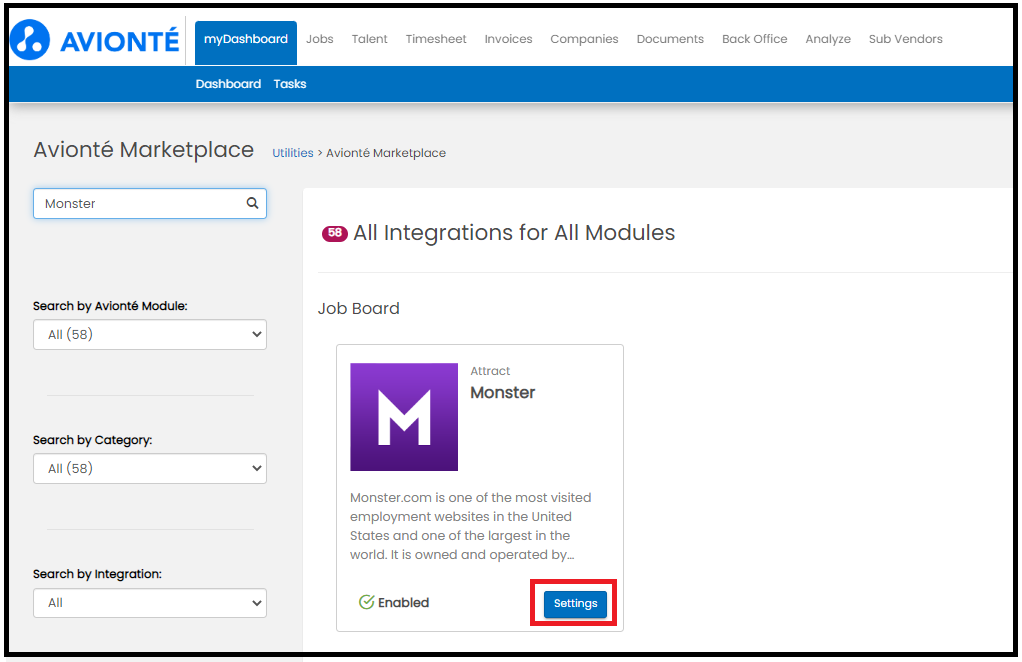Screen dimensions: 1022x662
Task: Click the Avionté logo icon
Action: [30, 40]
